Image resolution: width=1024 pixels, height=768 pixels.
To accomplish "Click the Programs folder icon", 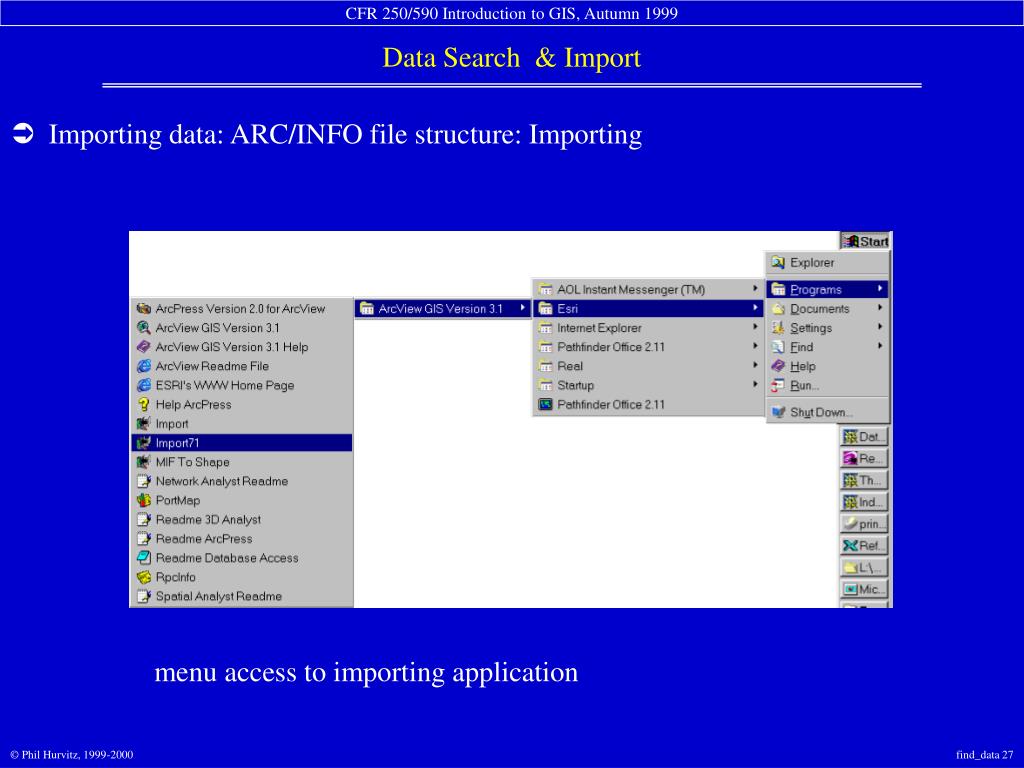I will (x=778, y=289).
